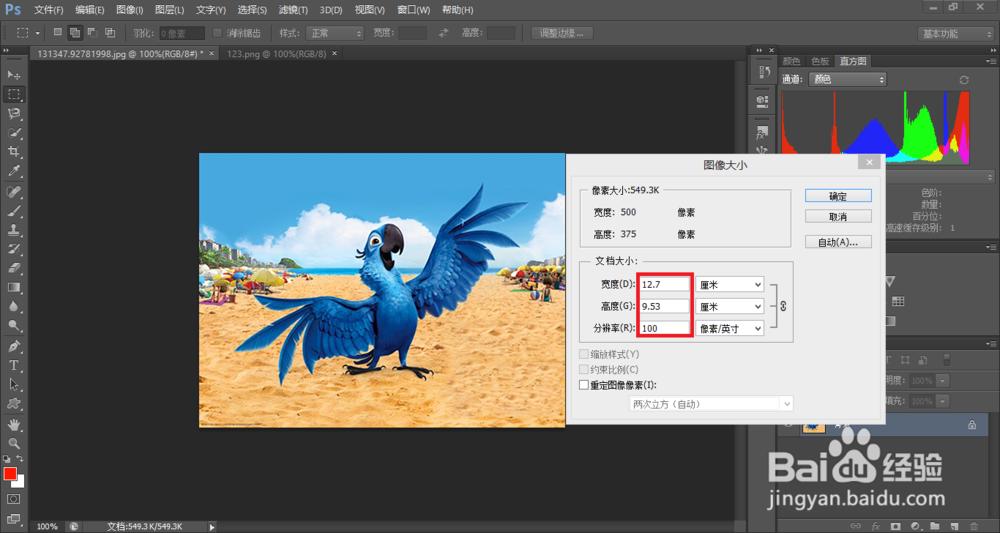Click 自动(A)... button
This screenshot has height=533, width=1000.
point(838,242)
